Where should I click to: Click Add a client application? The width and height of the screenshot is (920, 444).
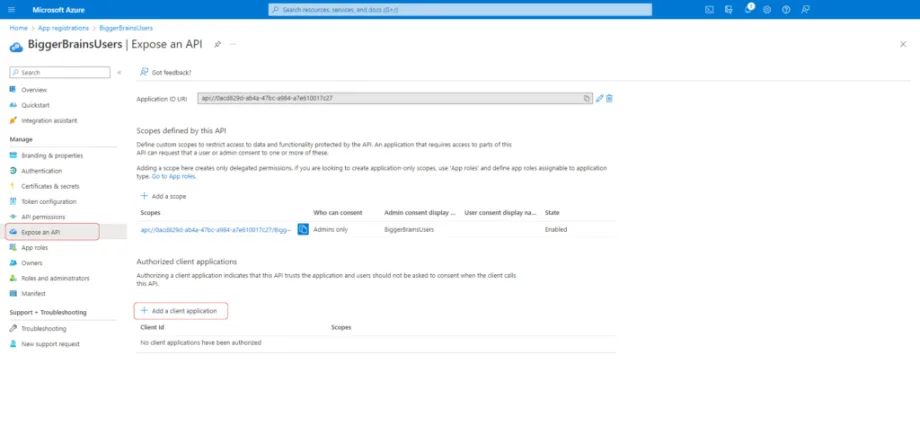[180, 311]
